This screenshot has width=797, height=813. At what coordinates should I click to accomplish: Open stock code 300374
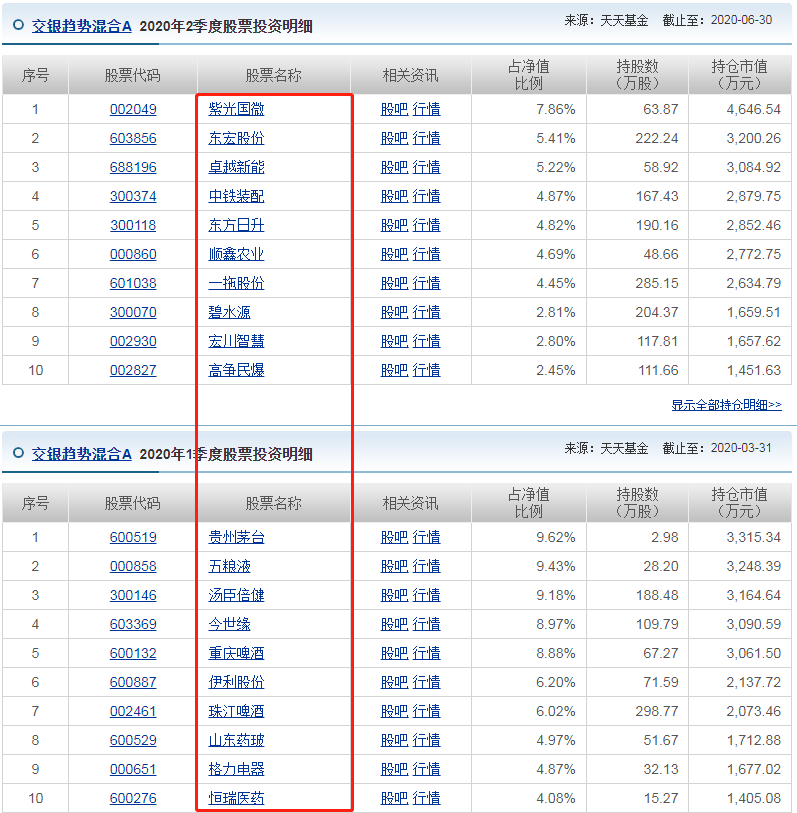click(x=133, y=197)
